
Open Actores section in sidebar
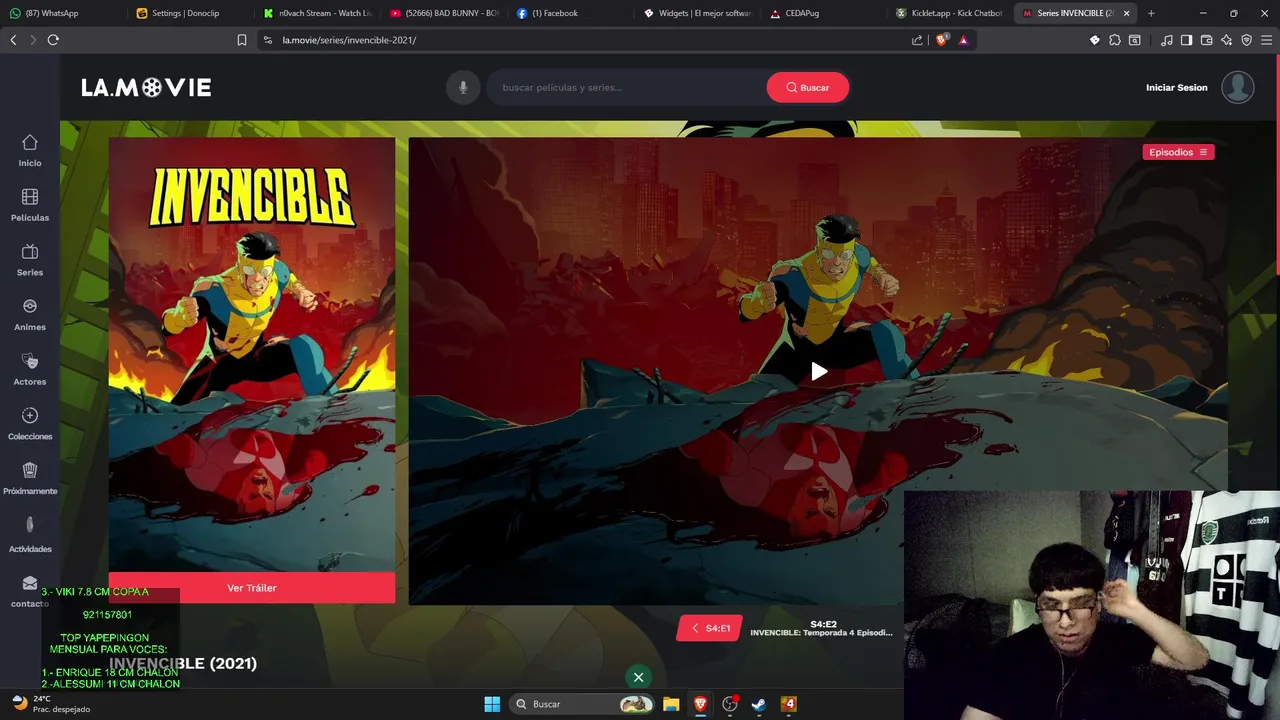(30, 369)
